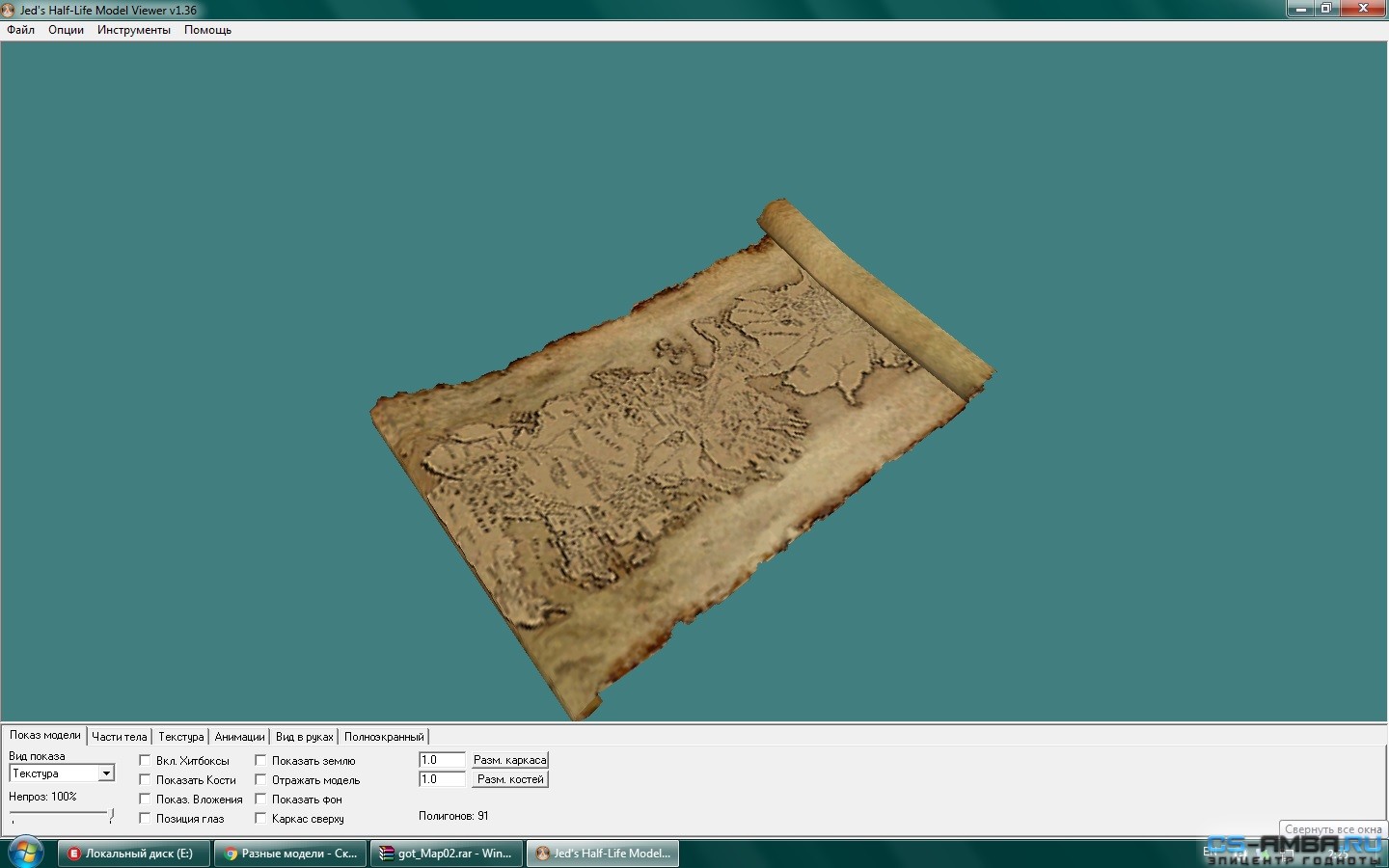
Task: Switch to Локальный диск (E:) taskbar window
Action: [x=133, y=854]
